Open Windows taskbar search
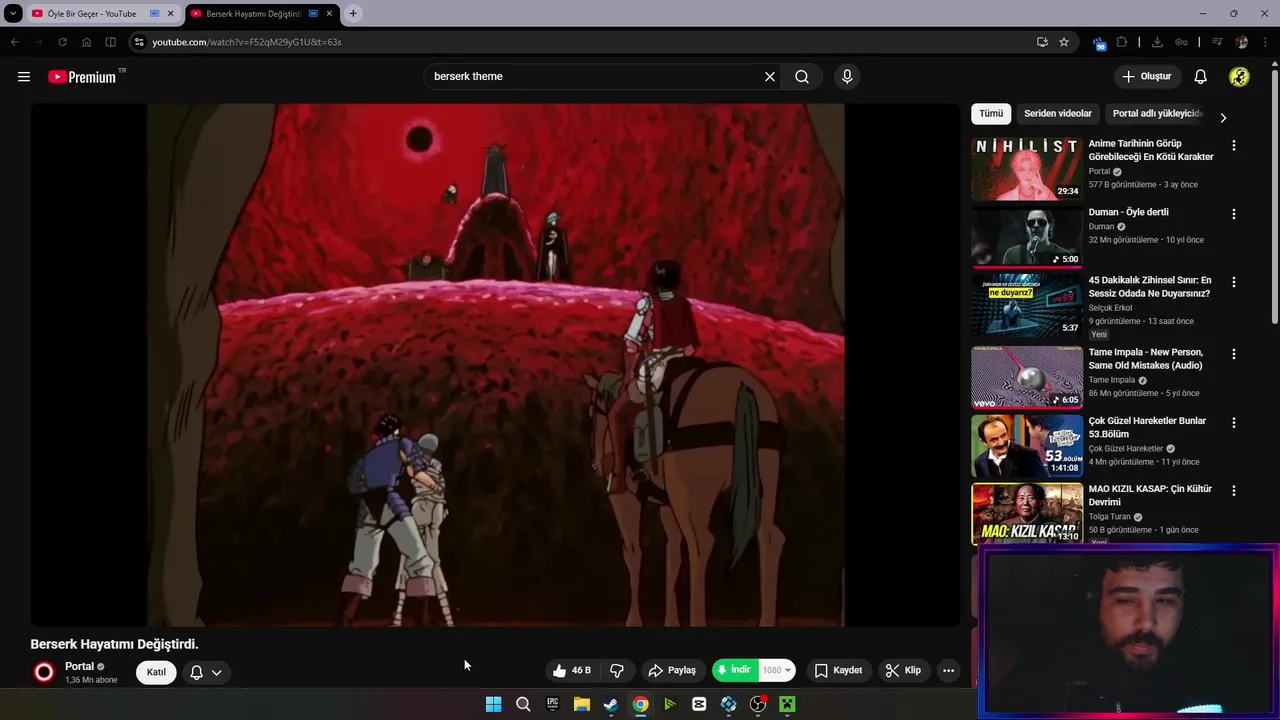This screenshot has width=1280, height=720. 523,704
